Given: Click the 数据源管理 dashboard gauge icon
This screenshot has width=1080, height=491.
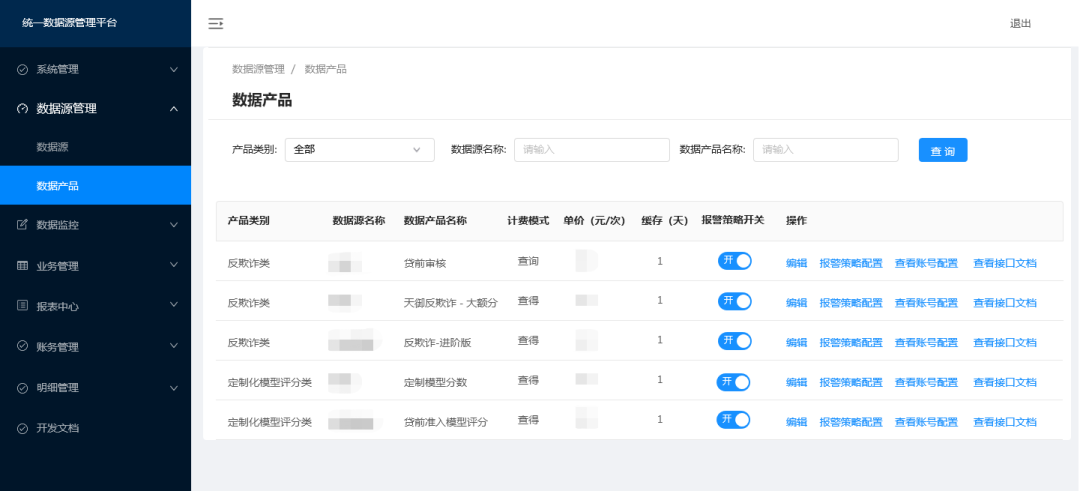Looking at the screenshot, I should 22,109.
